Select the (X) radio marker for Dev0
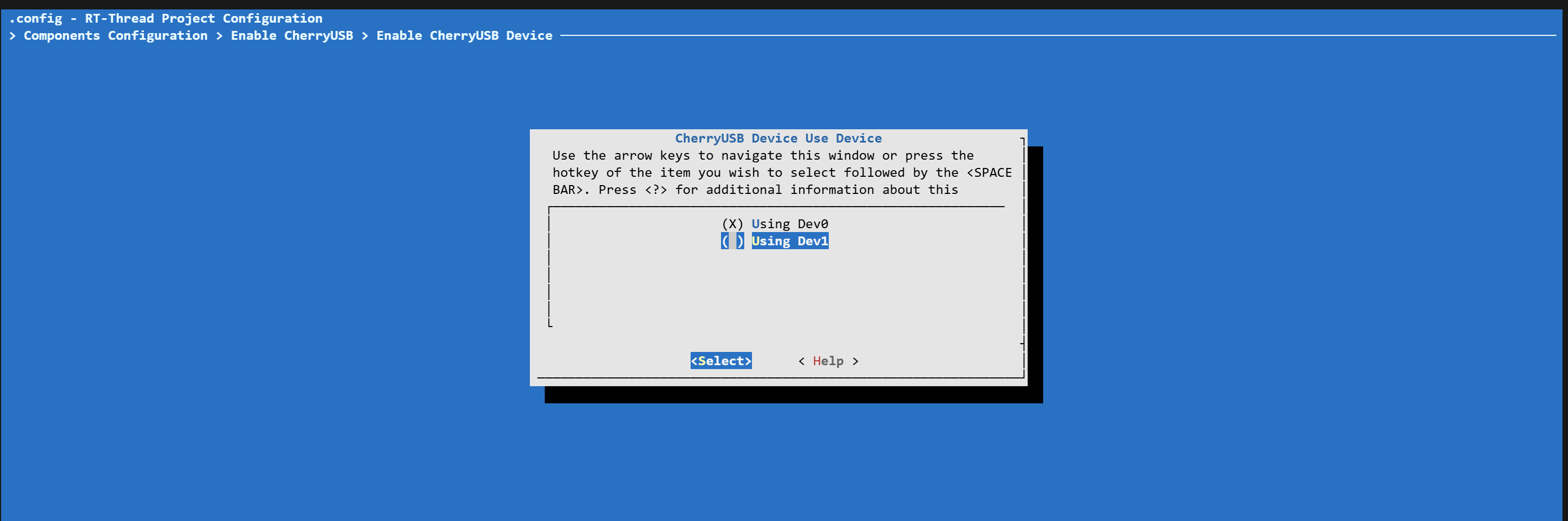Image resolution: width=1568 pixels, height=521 pixels. pos(732,224)
